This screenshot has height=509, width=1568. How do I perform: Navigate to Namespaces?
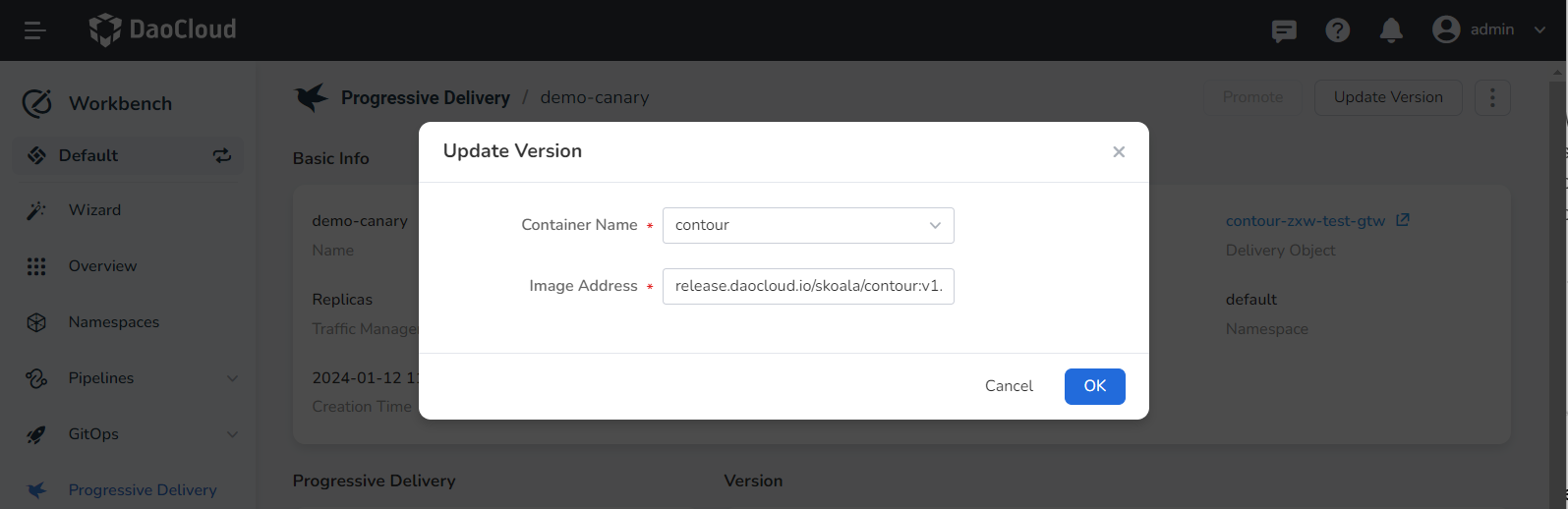tap(113, 322)
